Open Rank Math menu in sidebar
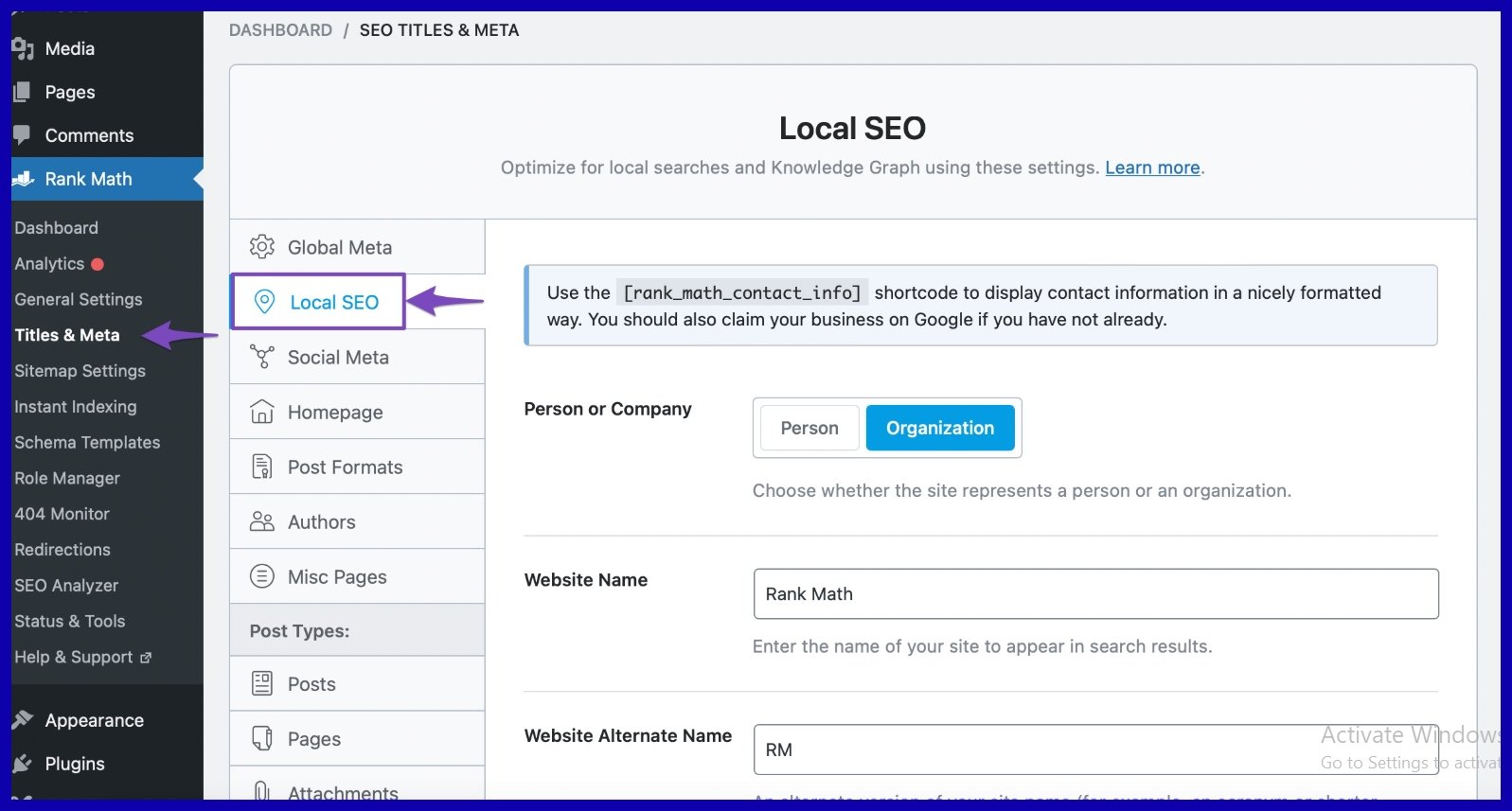The image size is (1512, 811). pos(88,179)
